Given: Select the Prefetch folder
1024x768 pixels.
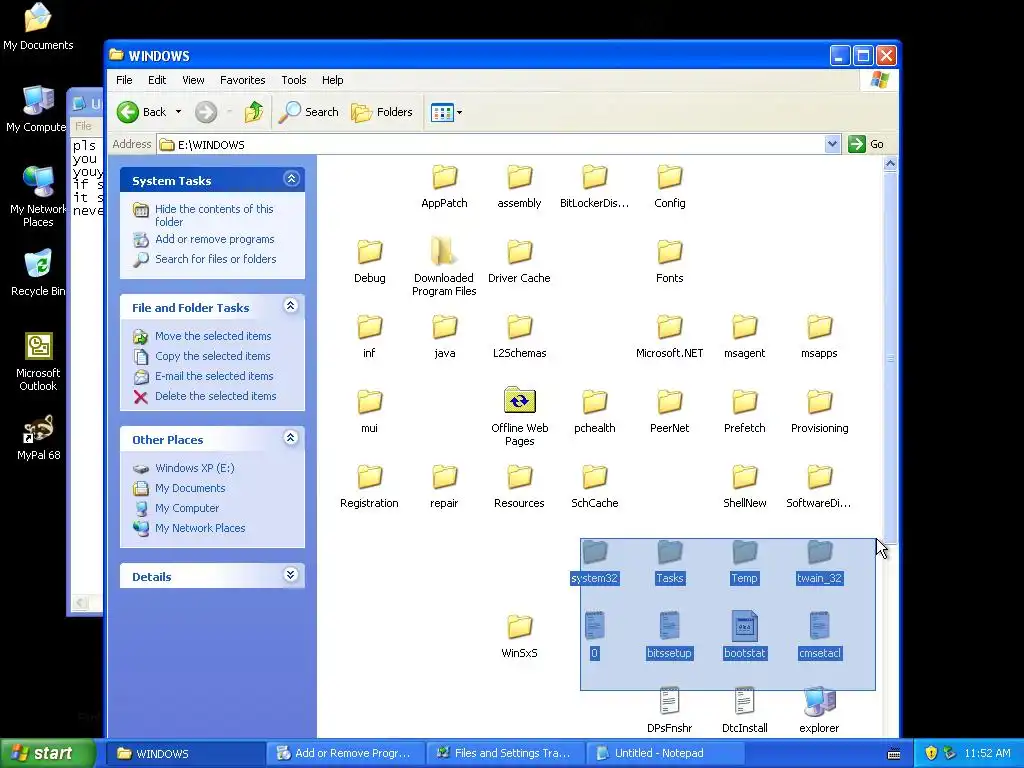Looking at the screenshot, I should coord(744,411).
